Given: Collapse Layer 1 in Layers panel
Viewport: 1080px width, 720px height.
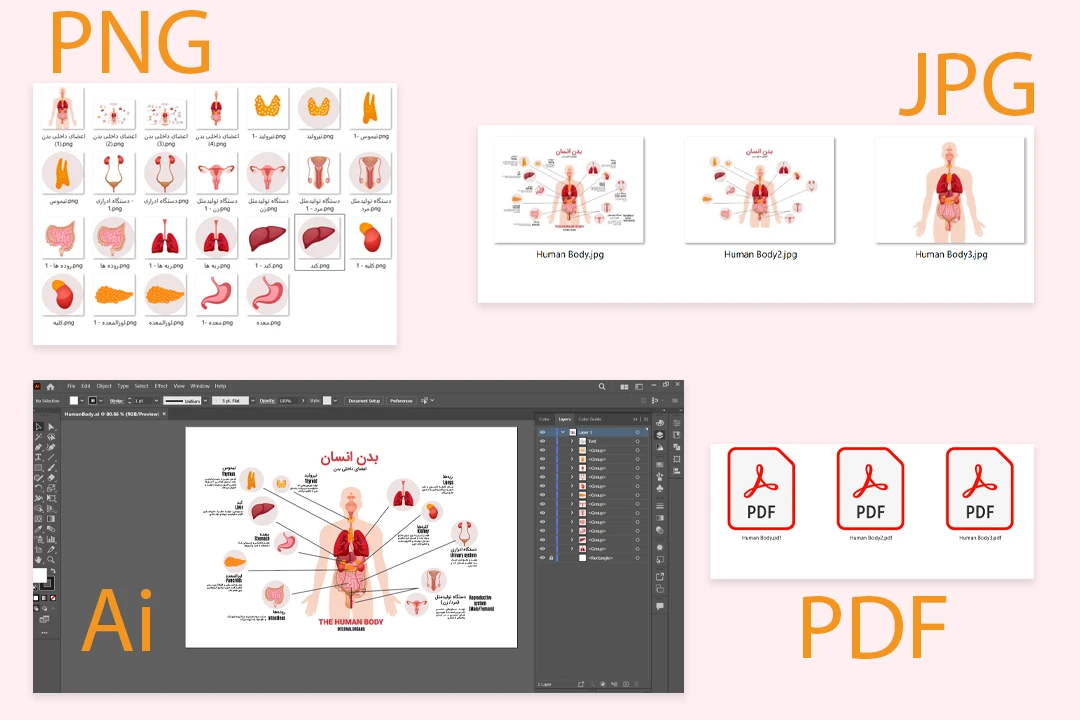Looking at the screenshot, I should (x=563, y=432).
